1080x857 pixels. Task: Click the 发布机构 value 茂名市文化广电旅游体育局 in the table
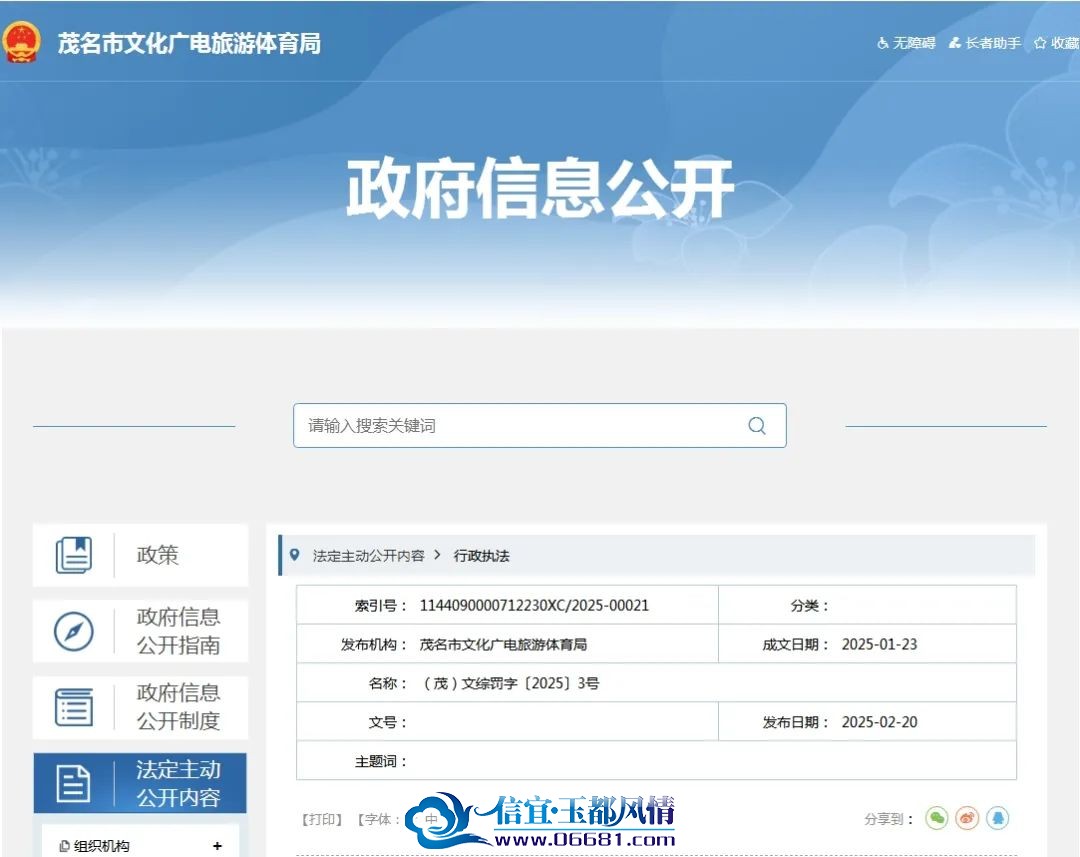pos(503,645)
